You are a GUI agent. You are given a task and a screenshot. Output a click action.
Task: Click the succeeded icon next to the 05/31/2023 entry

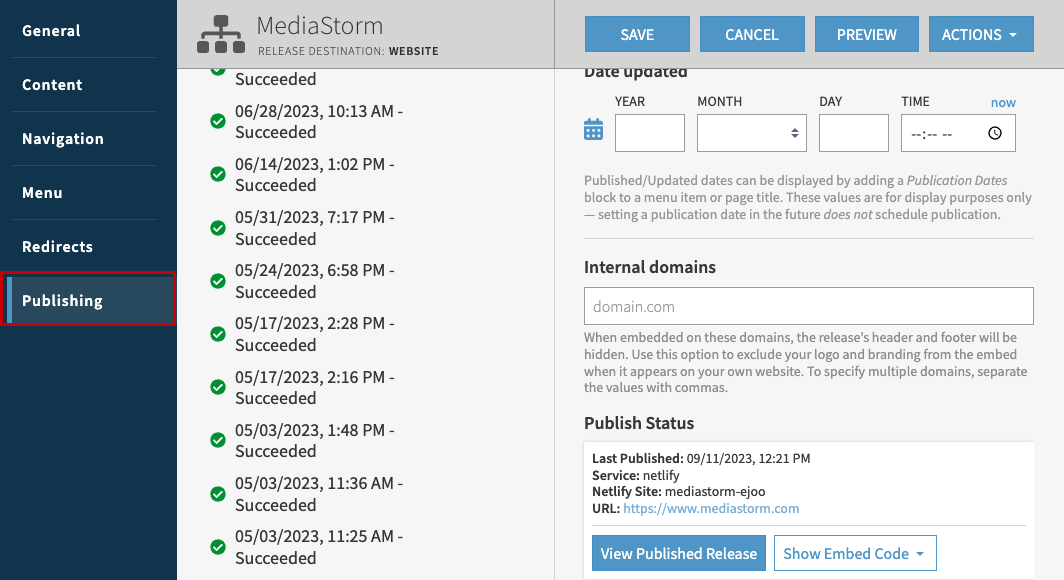(217, 228)
